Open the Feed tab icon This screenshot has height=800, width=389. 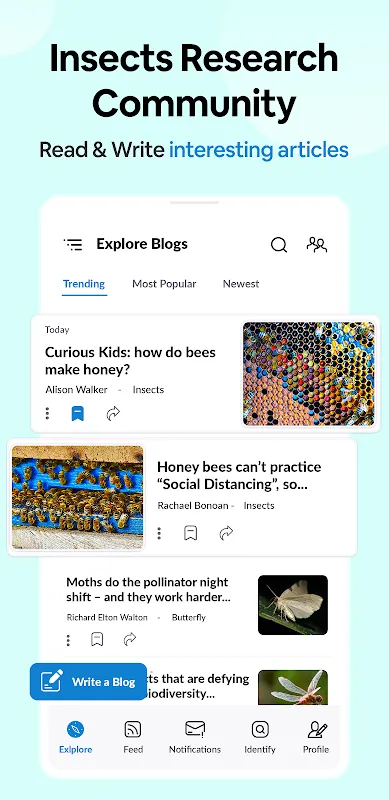pos(133,730)
